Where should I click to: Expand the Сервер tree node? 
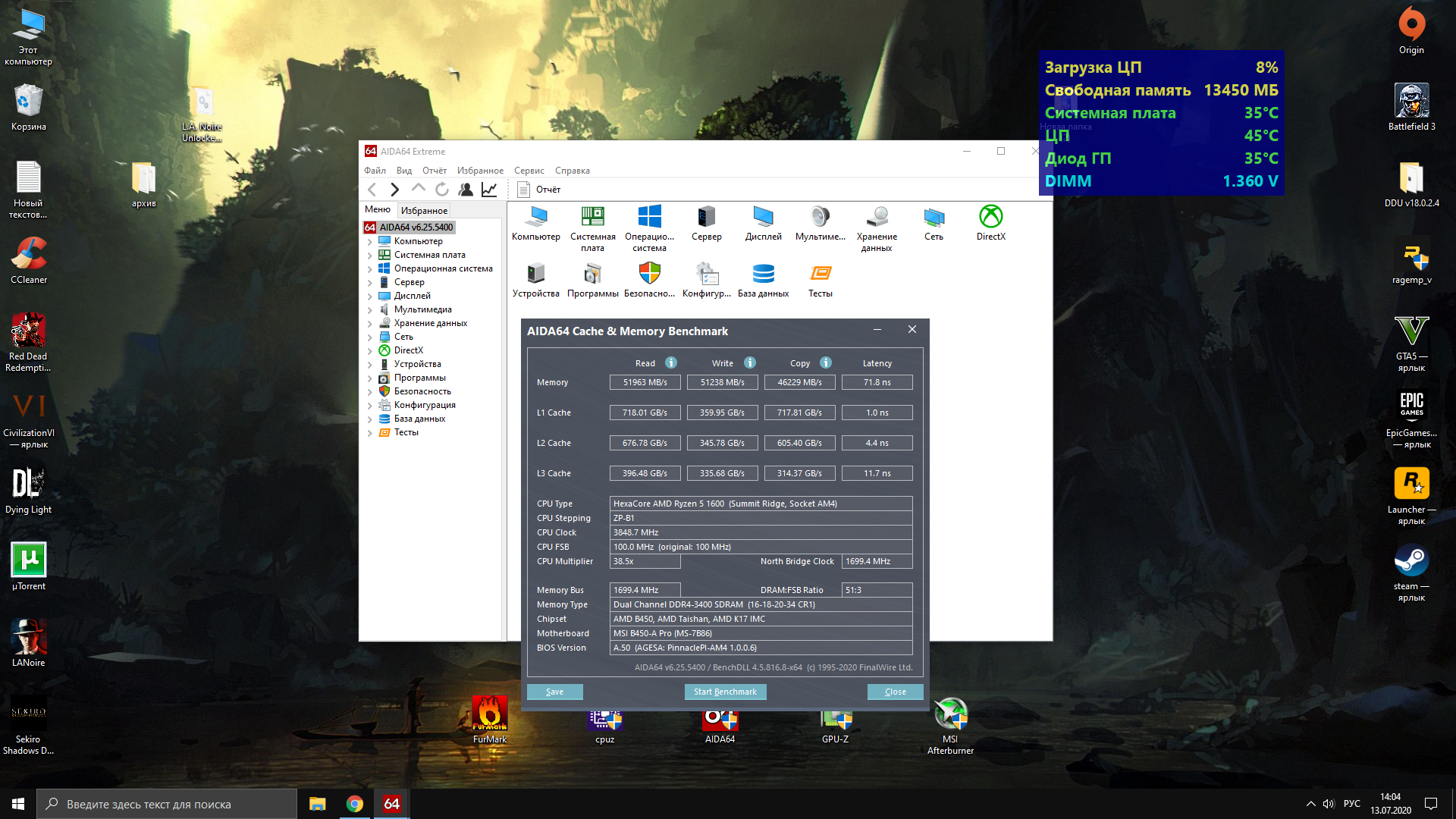tap(370, 283)
